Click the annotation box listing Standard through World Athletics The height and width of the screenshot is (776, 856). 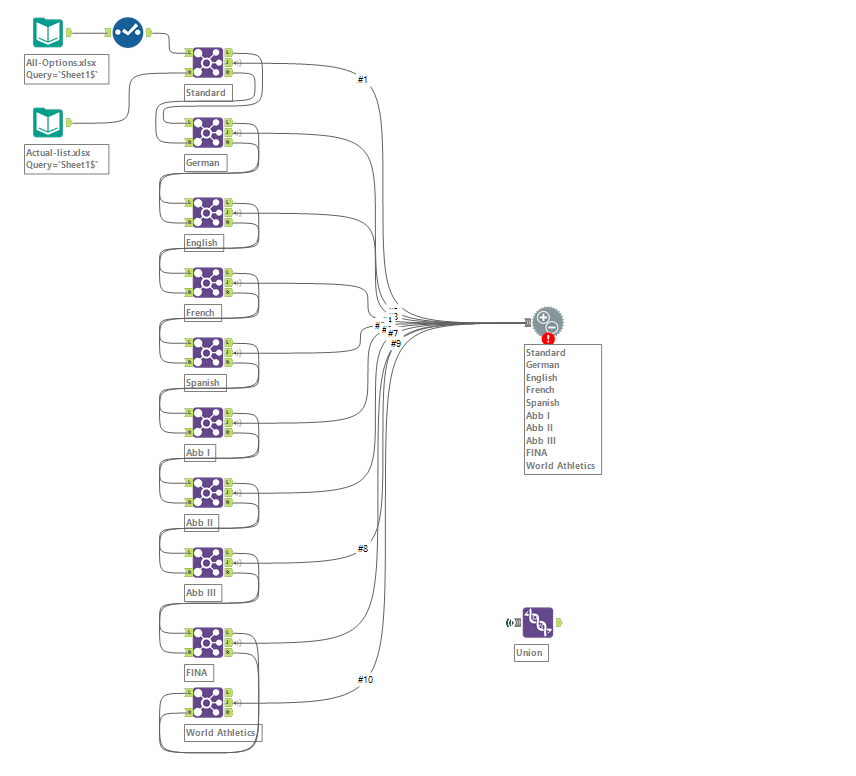pos(562,410)
